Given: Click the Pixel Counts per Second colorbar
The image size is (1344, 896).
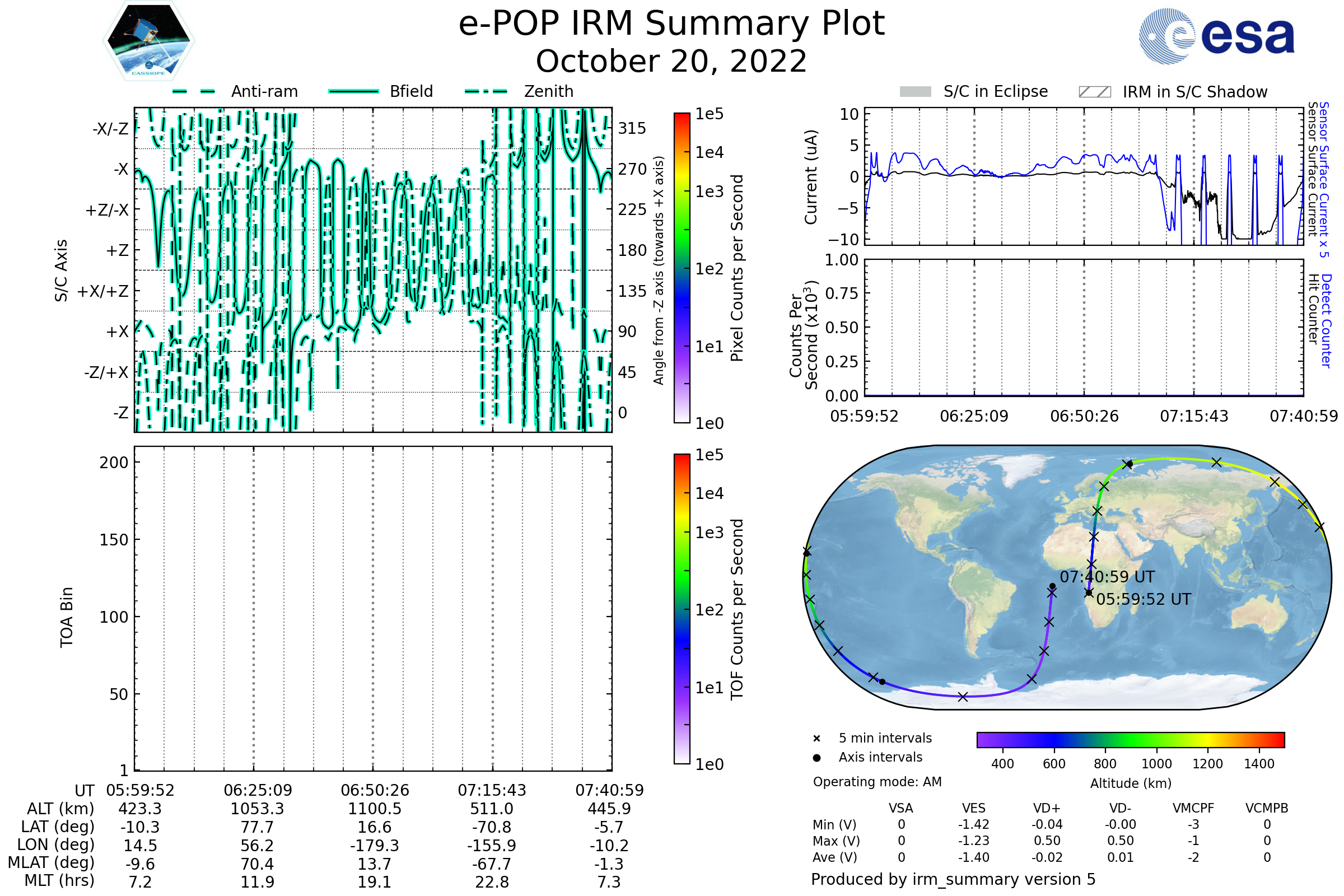Looking at the screenshot, I should point(682,268).
